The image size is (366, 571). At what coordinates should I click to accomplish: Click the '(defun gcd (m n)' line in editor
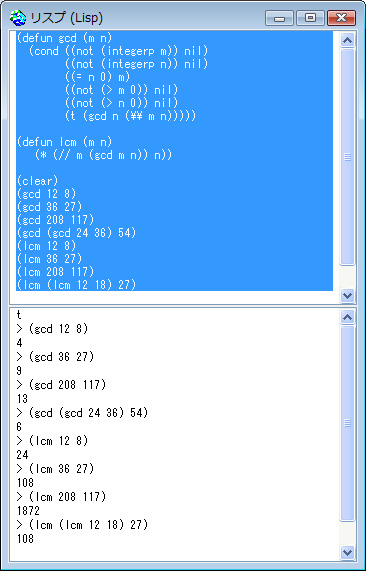coord(64,38)
